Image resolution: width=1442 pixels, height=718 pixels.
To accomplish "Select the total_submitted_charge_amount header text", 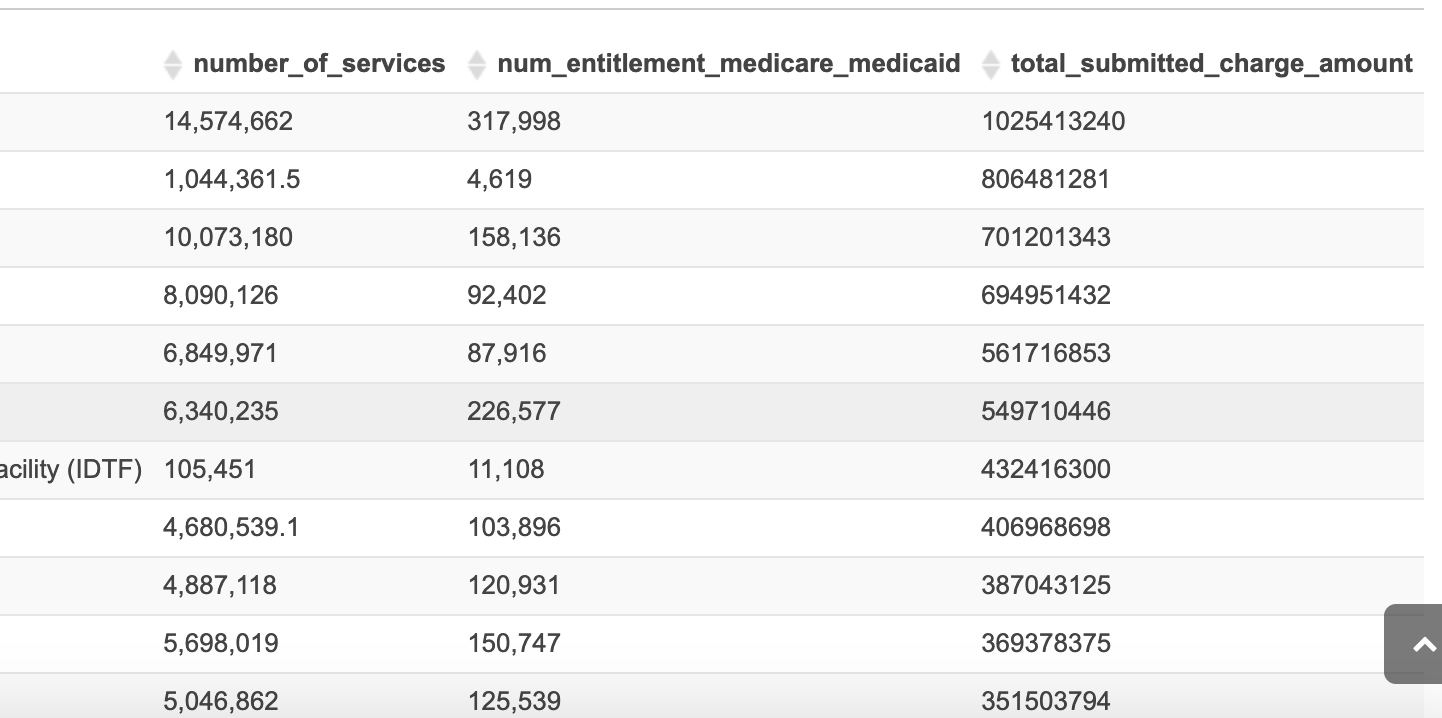I will pyautogui.click(x=1211, y=64).
